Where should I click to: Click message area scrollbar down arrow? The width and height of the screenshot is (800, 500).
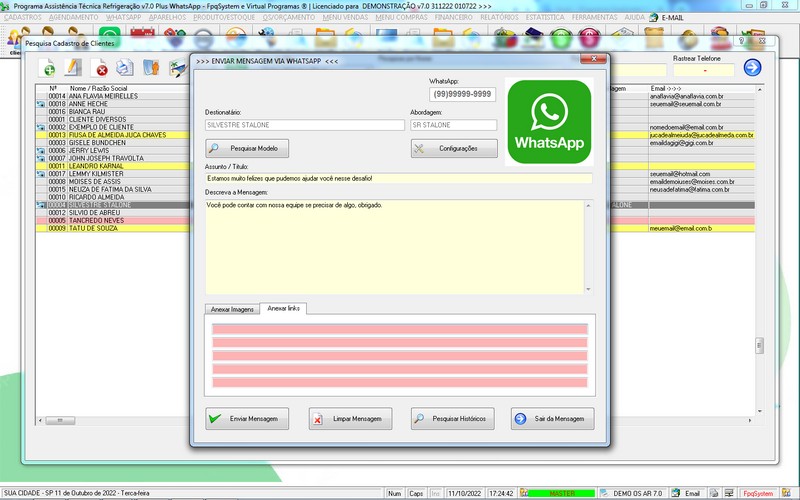[588, 289]
